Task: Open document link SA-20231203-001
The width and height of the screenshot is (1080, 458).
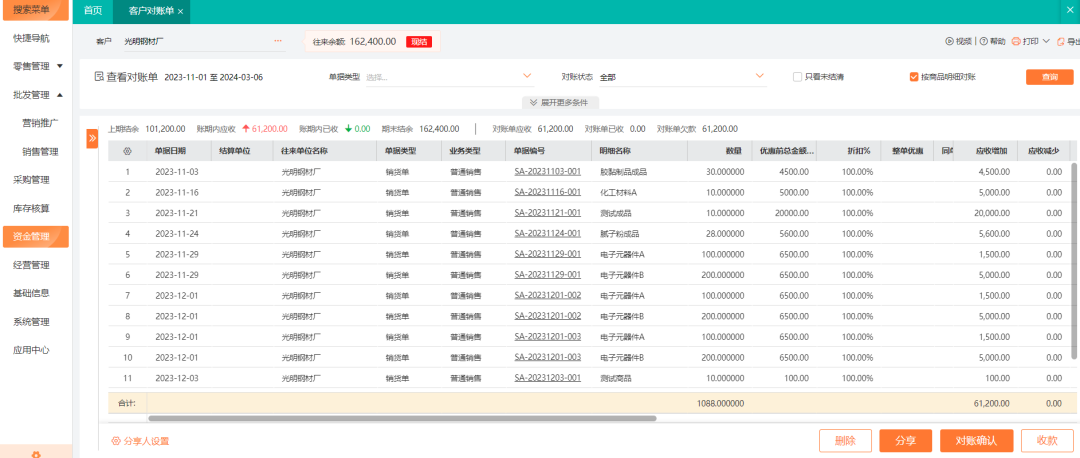Action: (x=548, y=377)
